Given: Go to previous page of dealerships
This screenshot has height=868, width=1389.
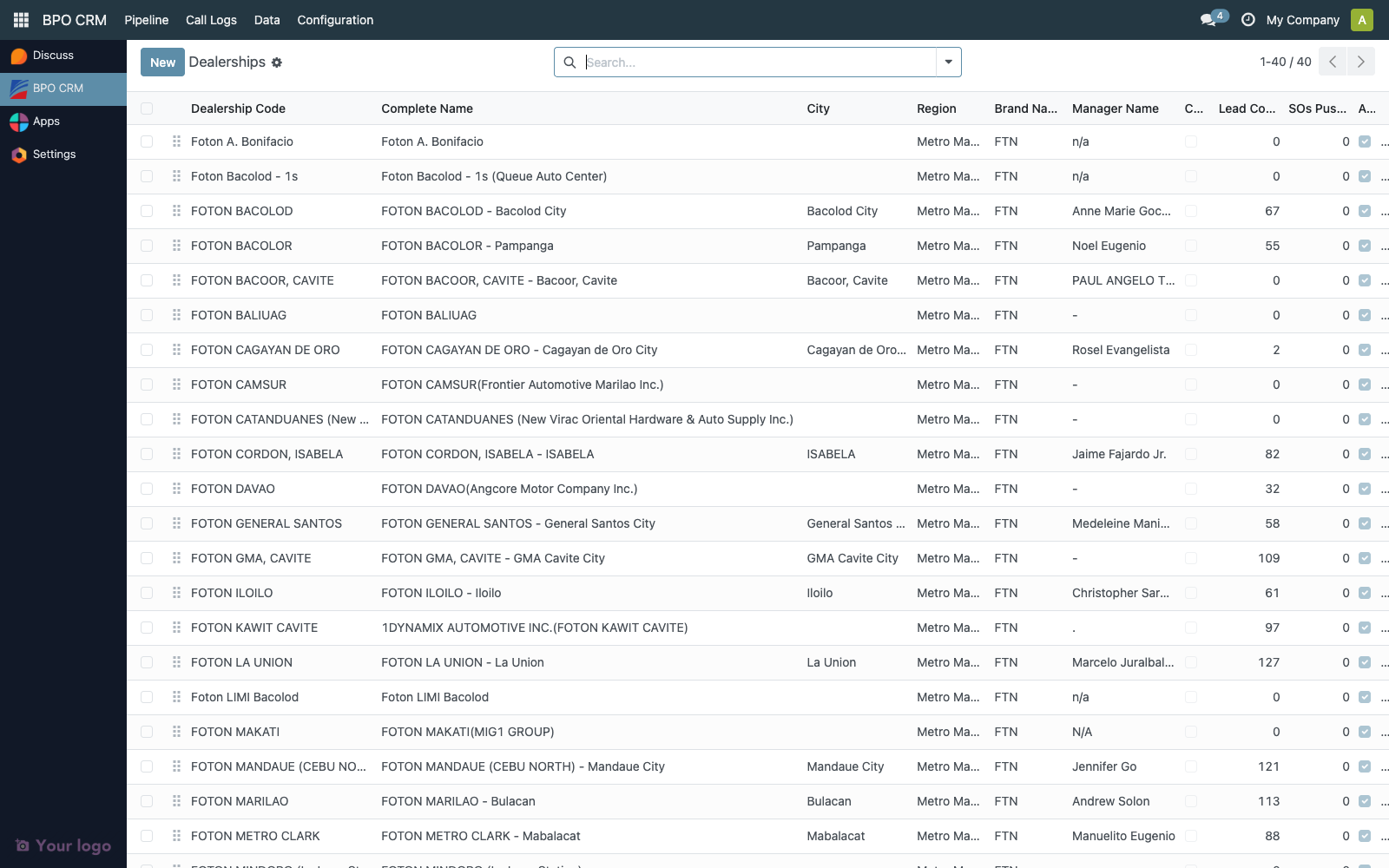Looking at the screenshot, I should coord(1332,62).
